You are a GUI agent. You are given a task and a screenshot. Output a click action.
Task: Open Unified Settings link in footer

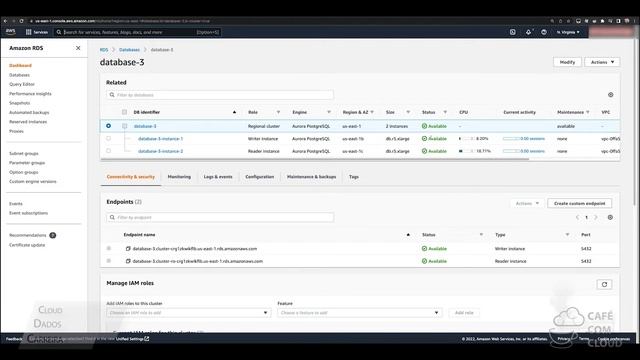[x=133, y=339]
